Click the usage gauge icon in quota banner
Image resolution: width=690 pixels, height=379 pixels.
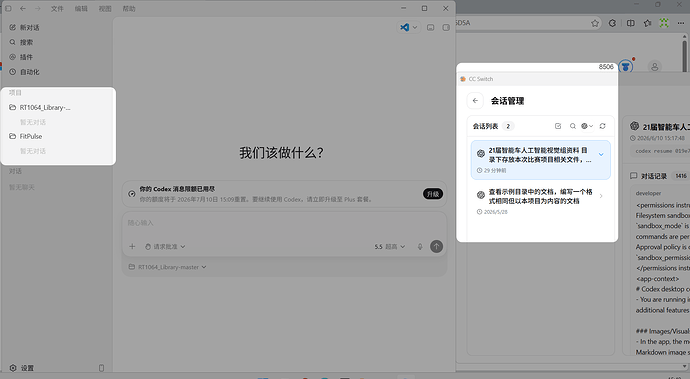pos(132,194)
